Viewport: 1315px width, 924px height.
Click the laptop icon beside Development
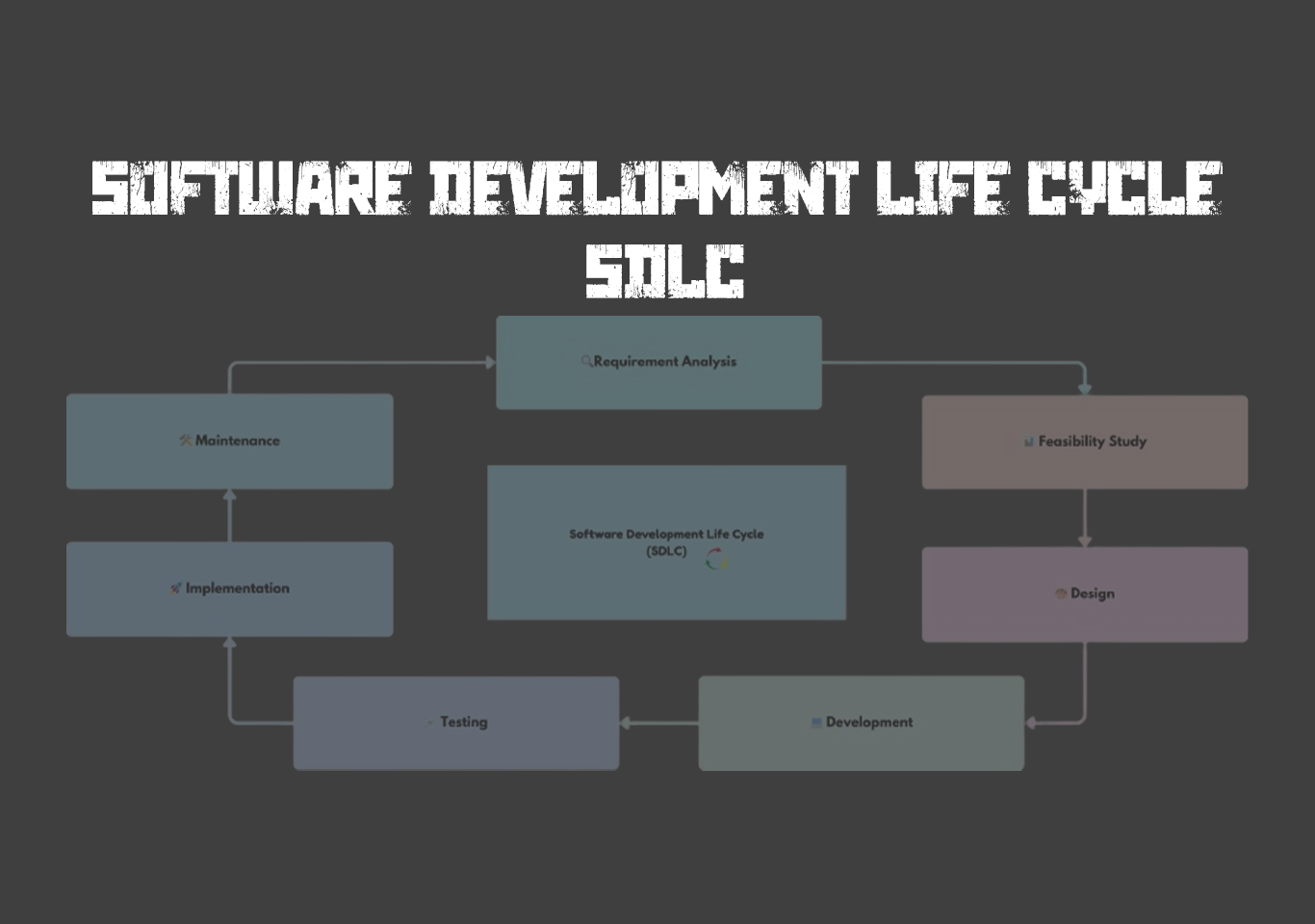[816, 723]
